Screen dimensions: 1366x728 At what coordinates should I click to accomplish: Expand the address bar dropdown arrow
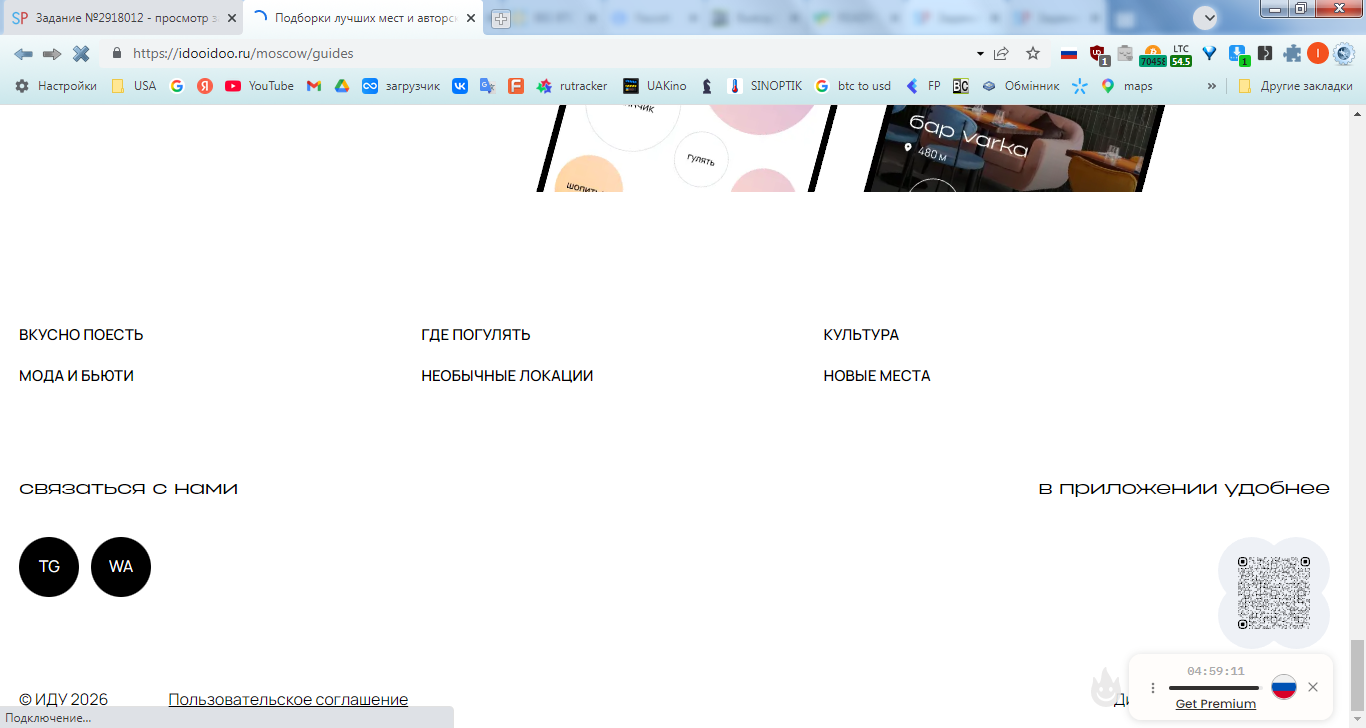click(x=980, y=53)
